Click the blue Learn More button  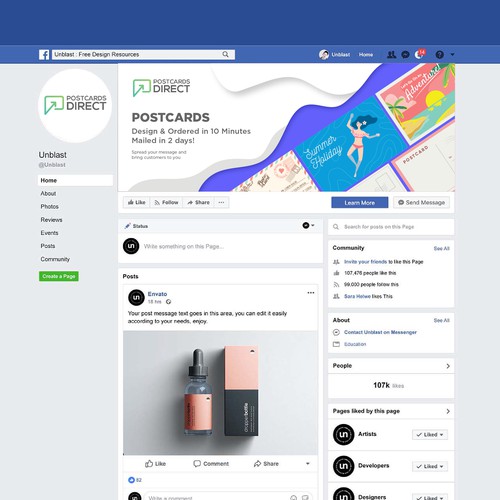click(360, 203)
